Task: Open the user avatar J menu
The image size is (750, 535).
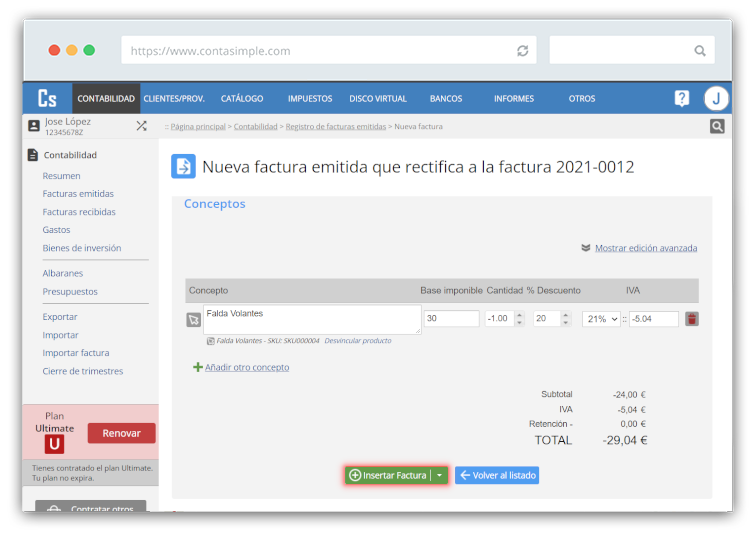Action: tap(716, 98)
